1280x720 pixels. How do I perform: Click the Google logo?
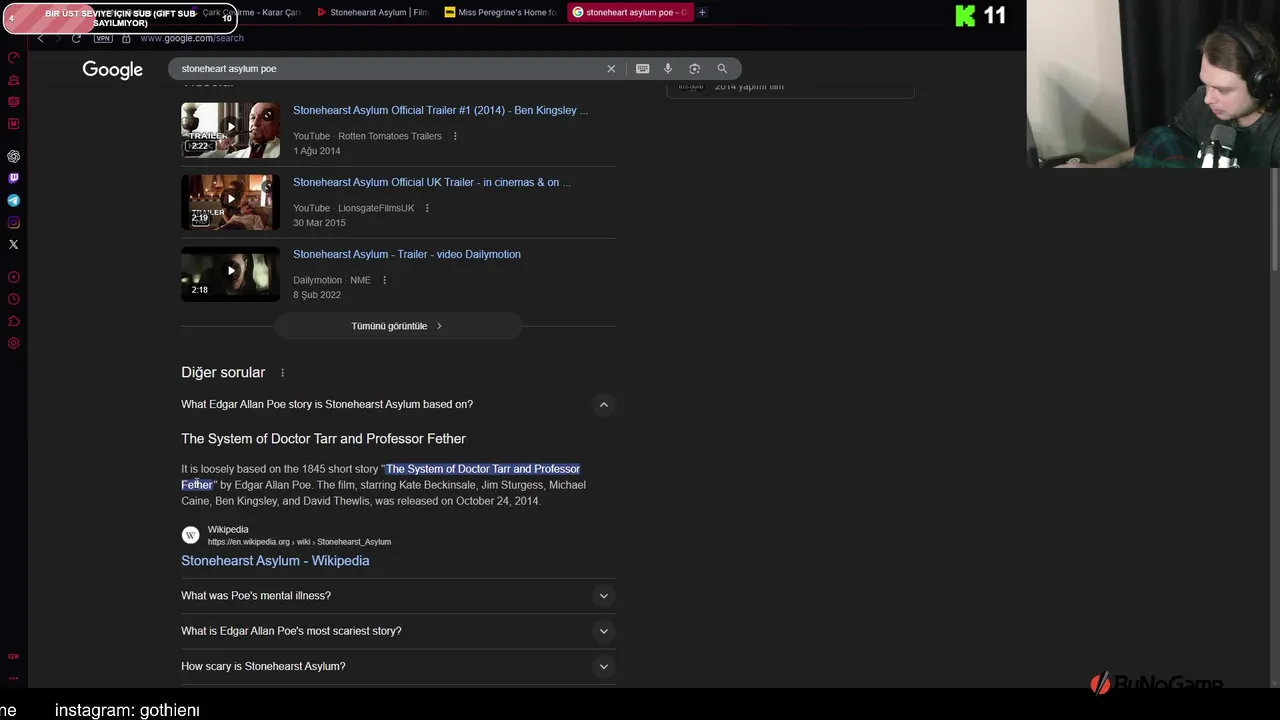pyautogui.click(x=112, y=69)
